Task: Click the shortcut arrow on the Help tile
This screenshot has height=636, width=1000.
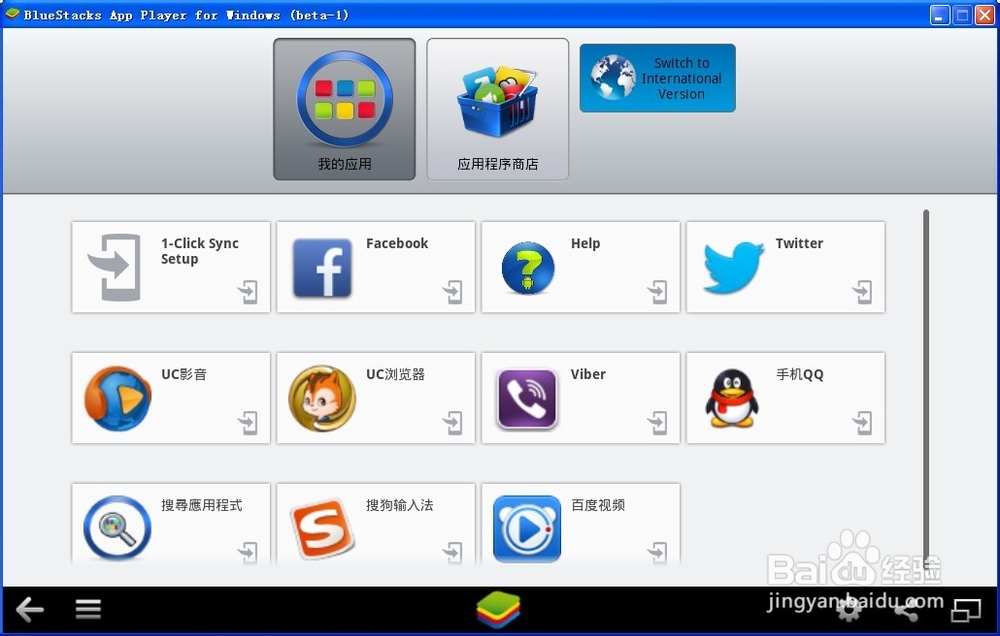Action: click(x=657, y=292)
